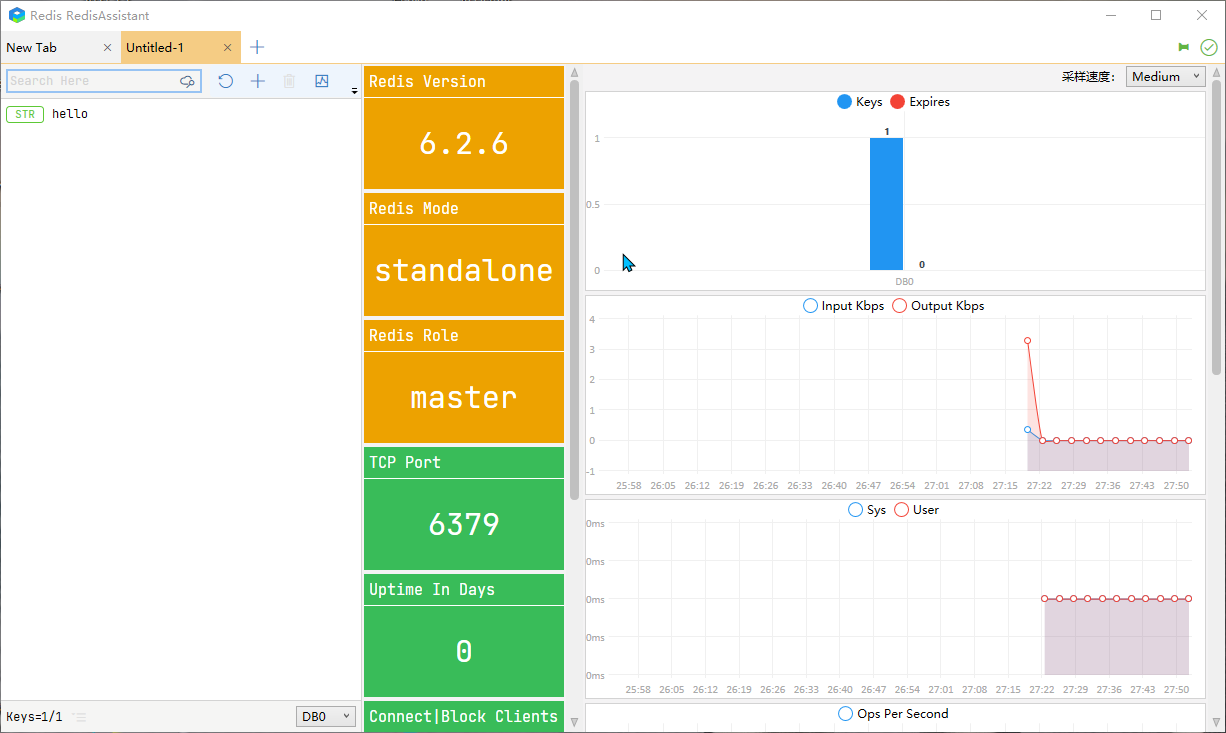
Task: Close the New Tab tab
Action: point(108,47)
